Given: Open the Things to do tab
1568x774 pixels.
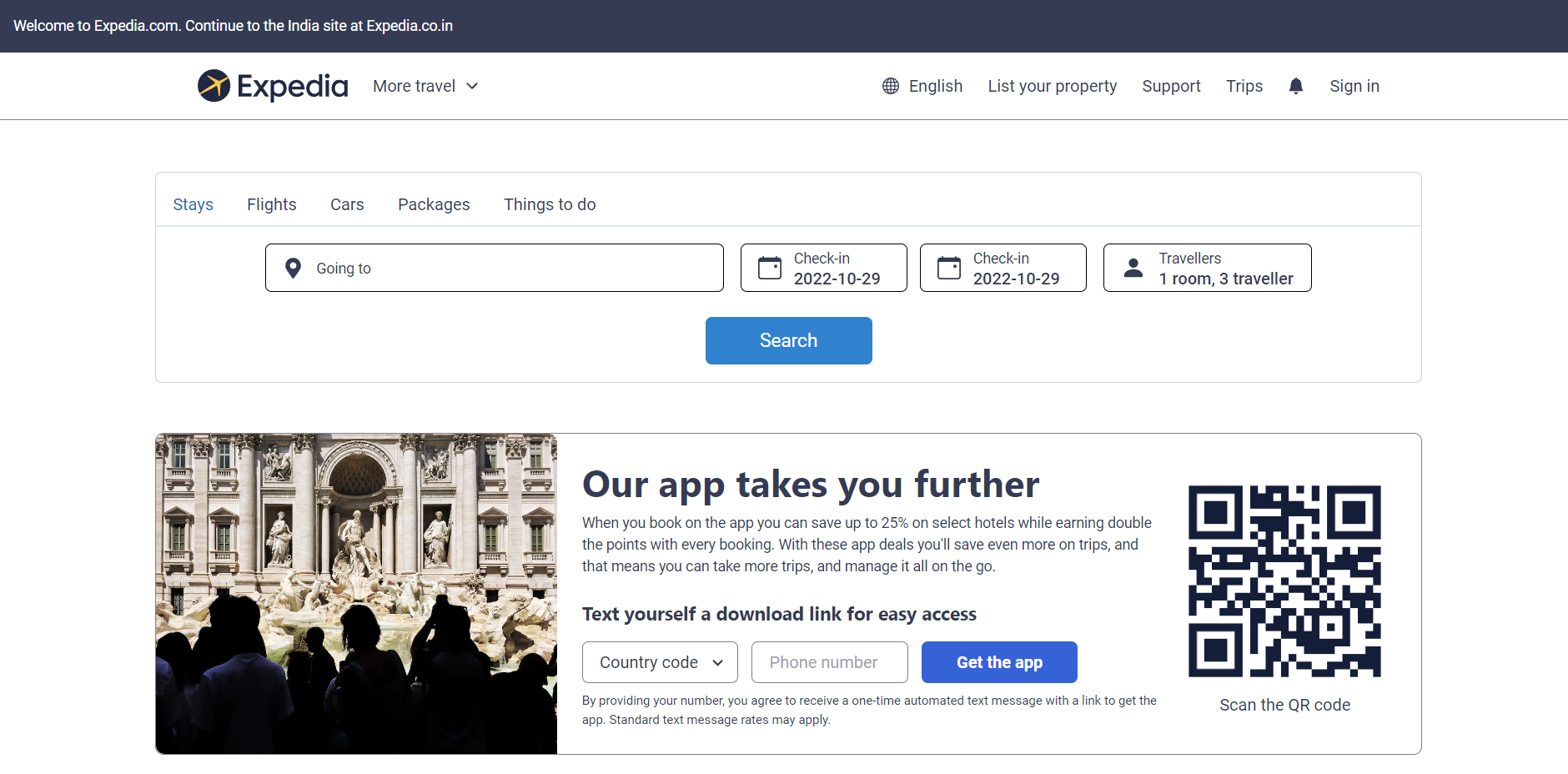Looking at the screenshot, I should point(550,204).
